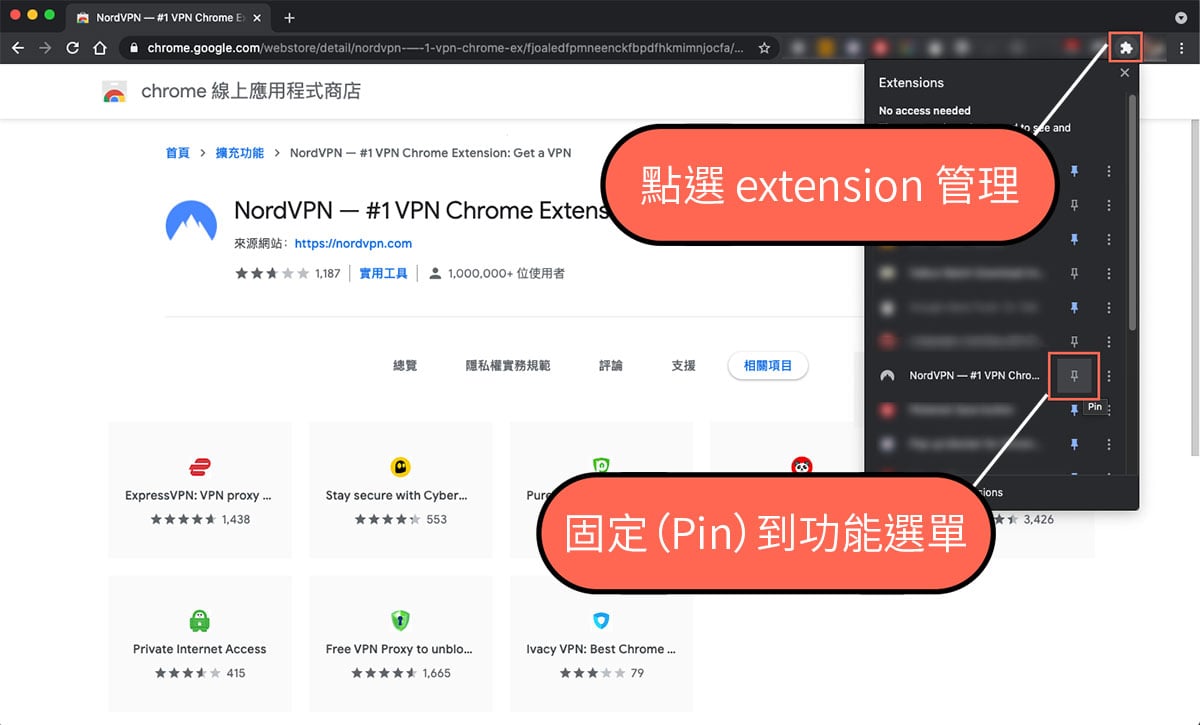Click the NordVPN star rating
Image resolution: width=1200 pixels, height=725 pixels.
point(272,273)
